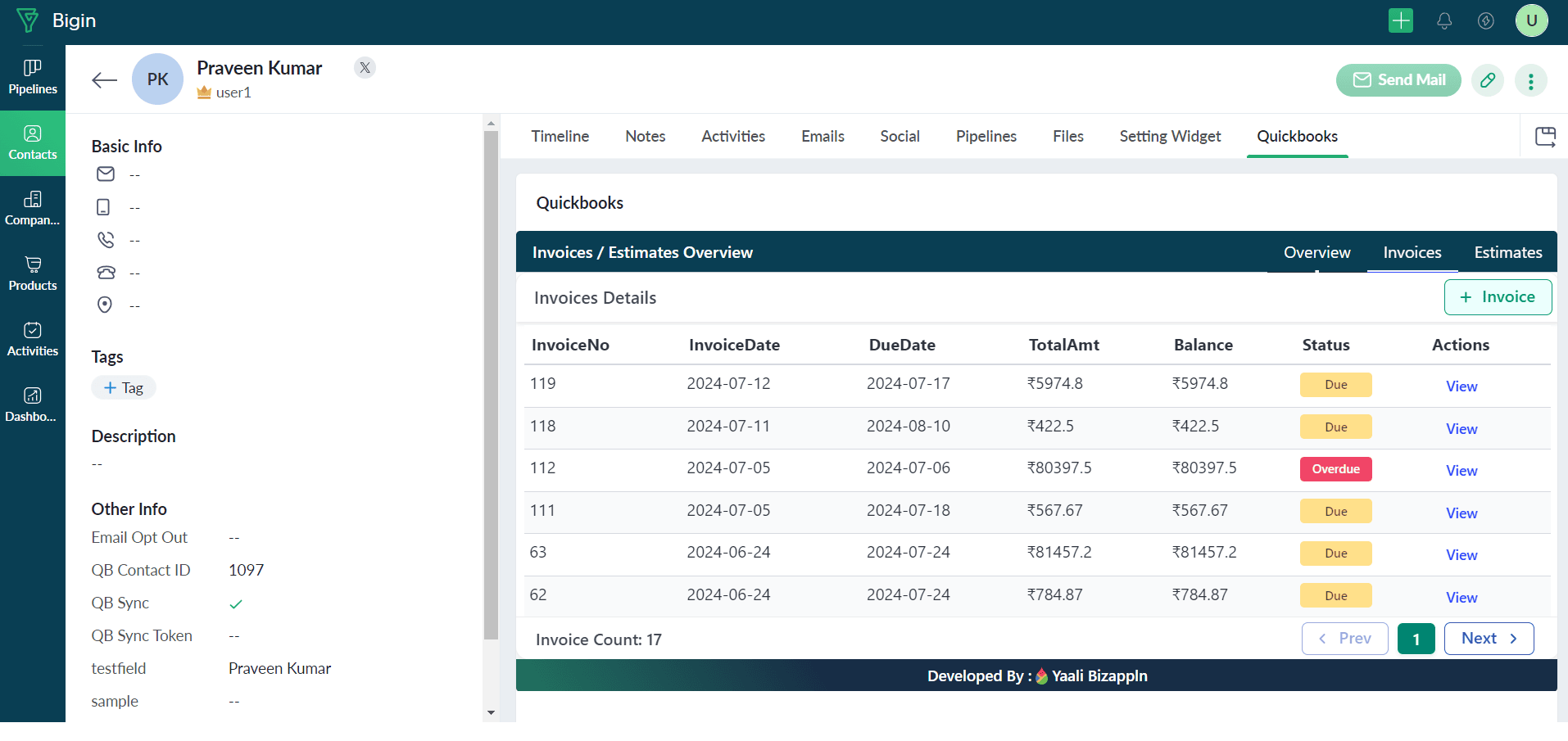Click the X (Twitter) icon beside the contact name
The width and height of the screenshot is (1568, 741).
click(x=365, y=68)
